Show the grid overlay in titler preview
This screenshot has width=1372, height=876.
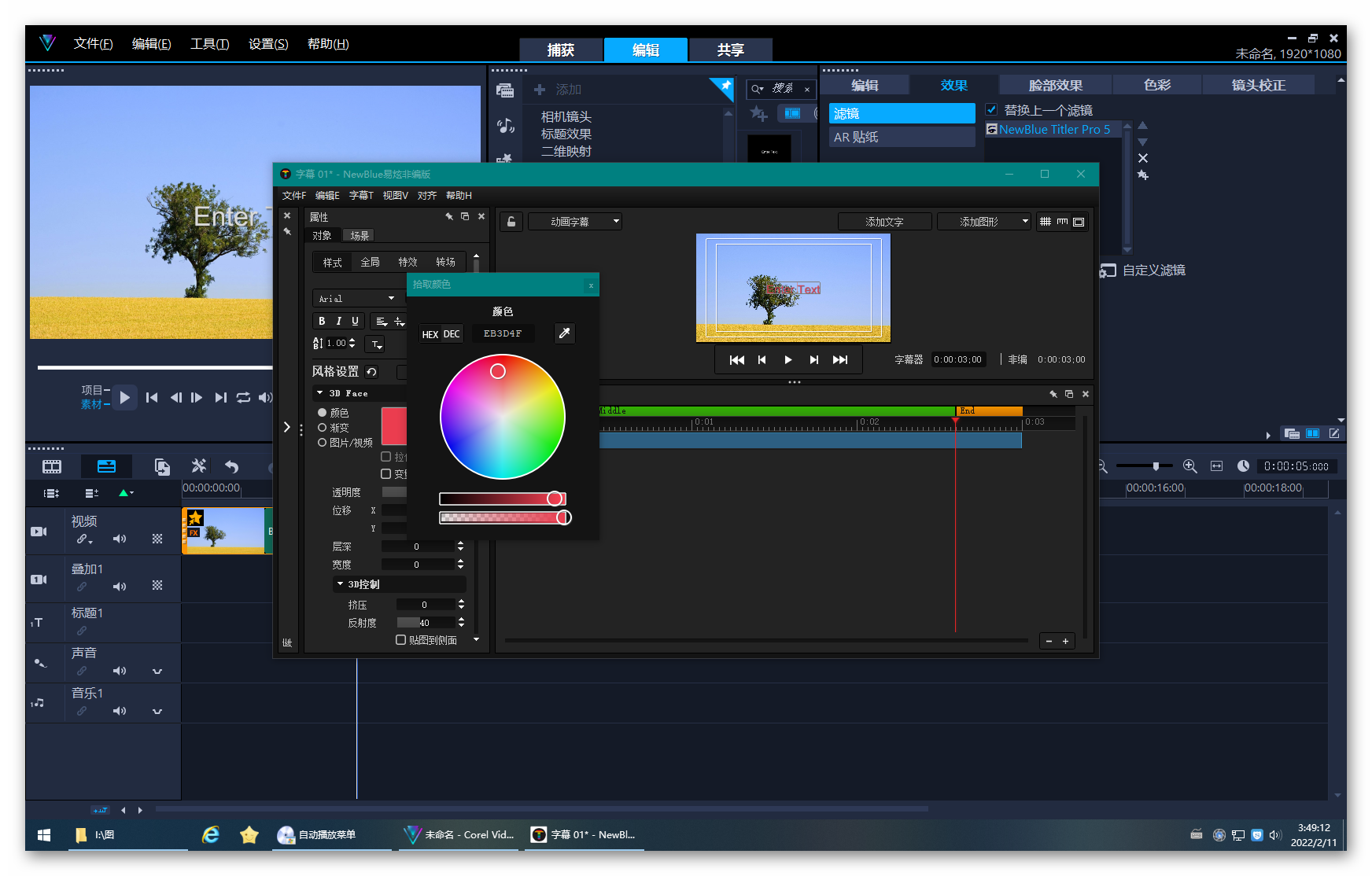point(1046,222)
